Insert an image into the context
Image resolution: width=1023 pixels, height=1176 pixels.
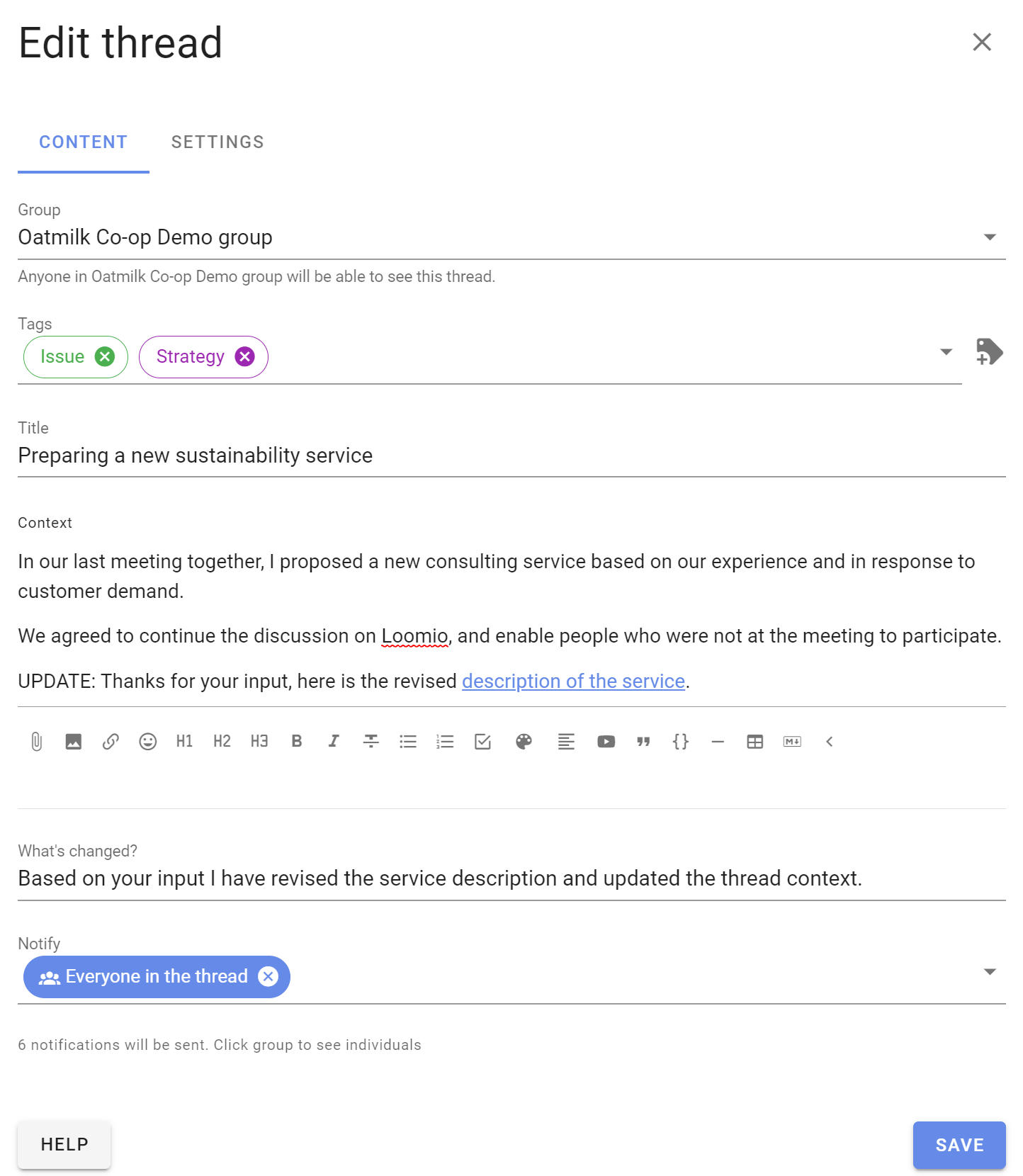73,742
